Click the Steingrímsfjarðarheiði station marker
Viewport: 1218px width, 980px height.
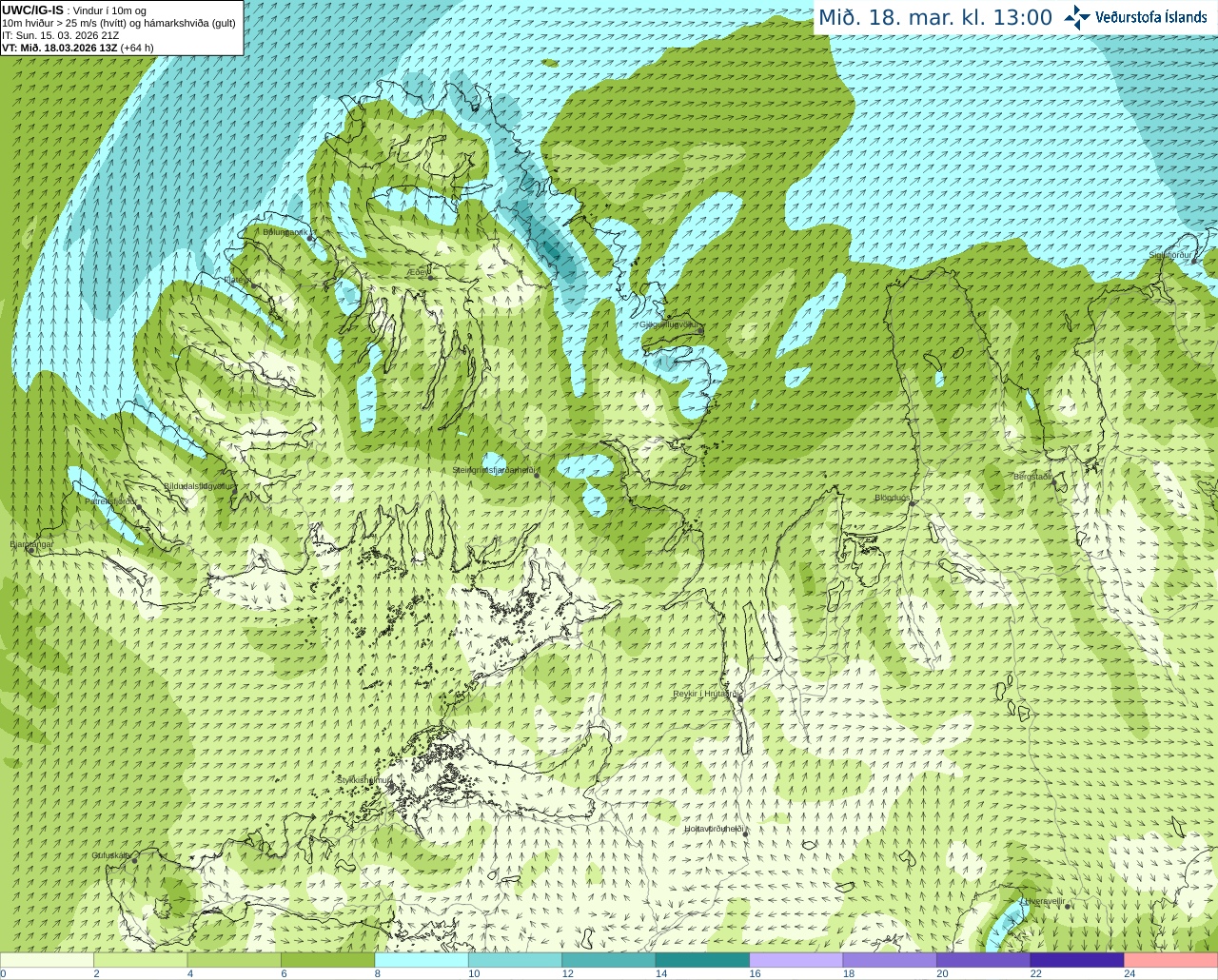click(539, 474)
